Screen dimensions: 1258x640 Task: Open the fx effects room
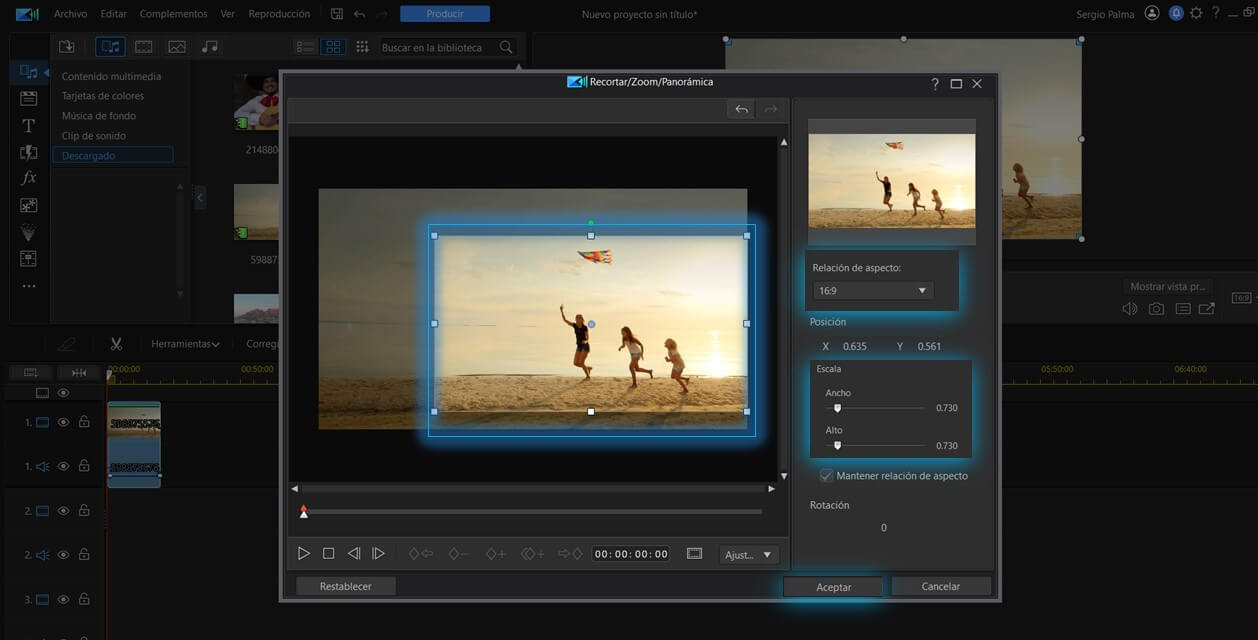tap(29, 178)
